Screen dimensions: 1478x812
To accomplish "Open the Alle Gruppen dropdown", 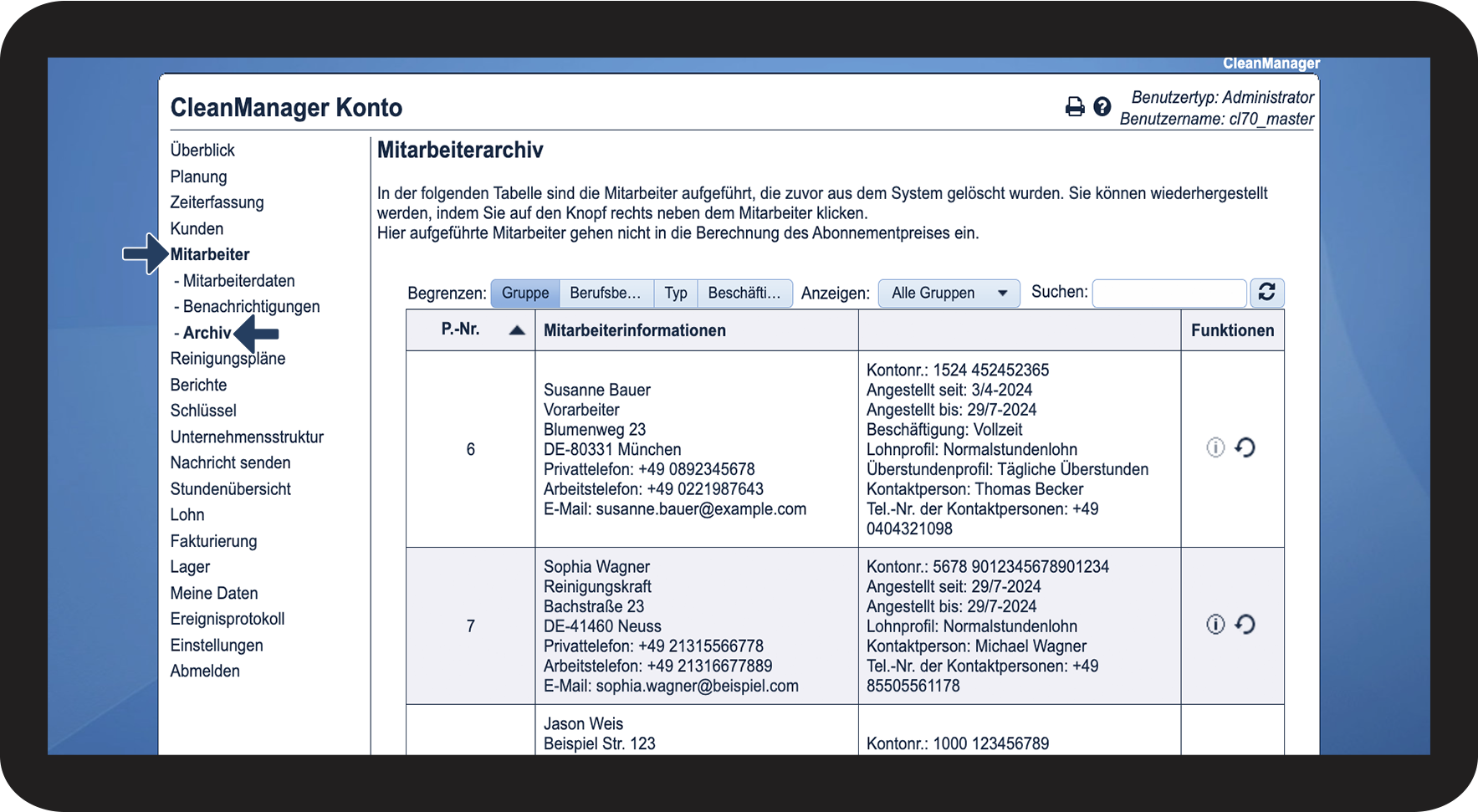I will pos(949,294).
